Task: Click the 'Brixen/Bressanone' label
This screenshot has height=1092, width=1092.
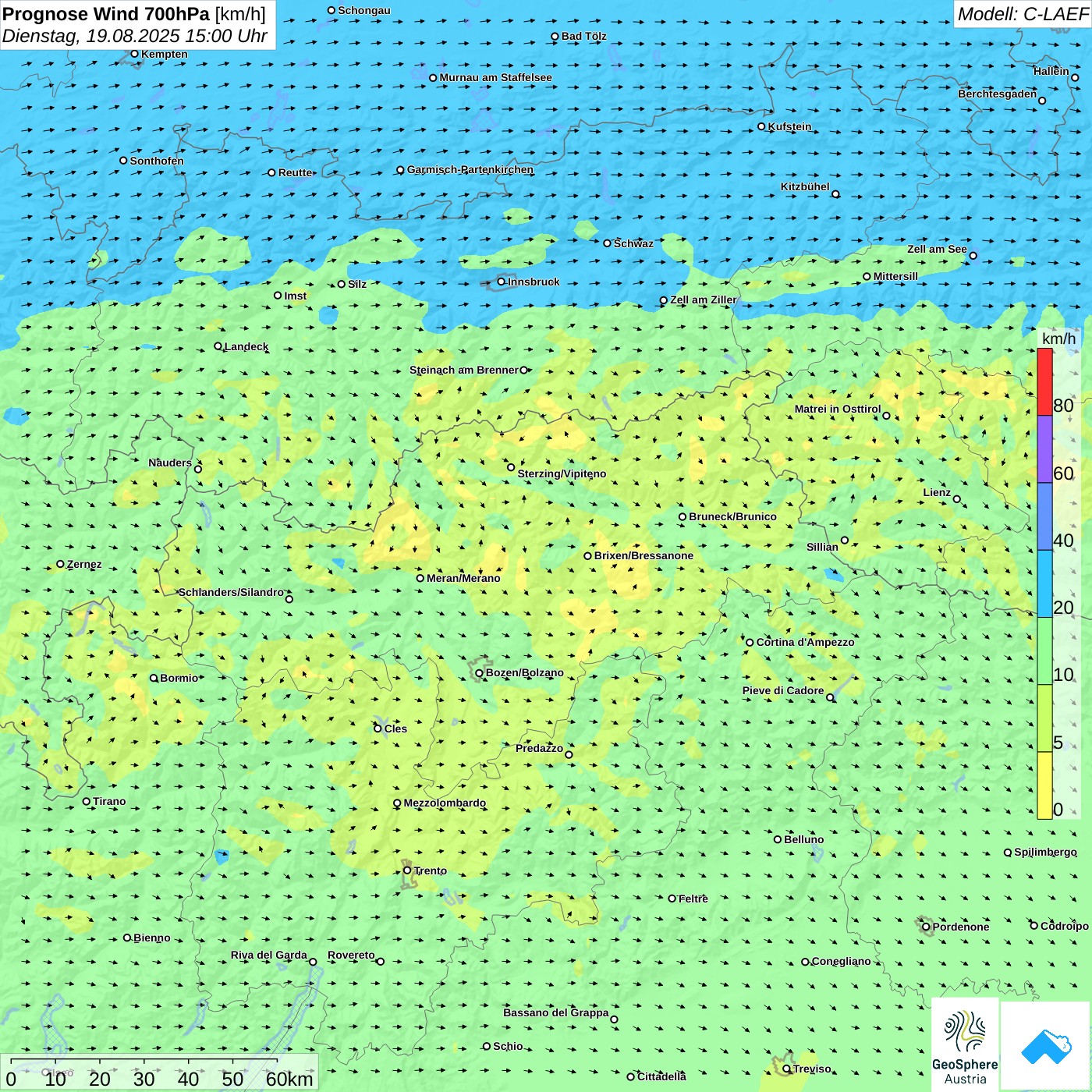Action: coord(643,555)
